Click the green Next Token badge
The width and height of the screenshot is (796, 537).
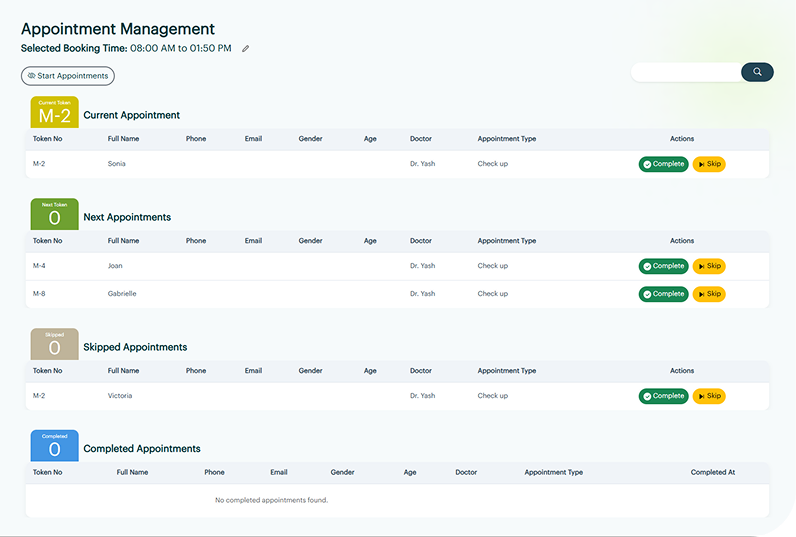55,214
